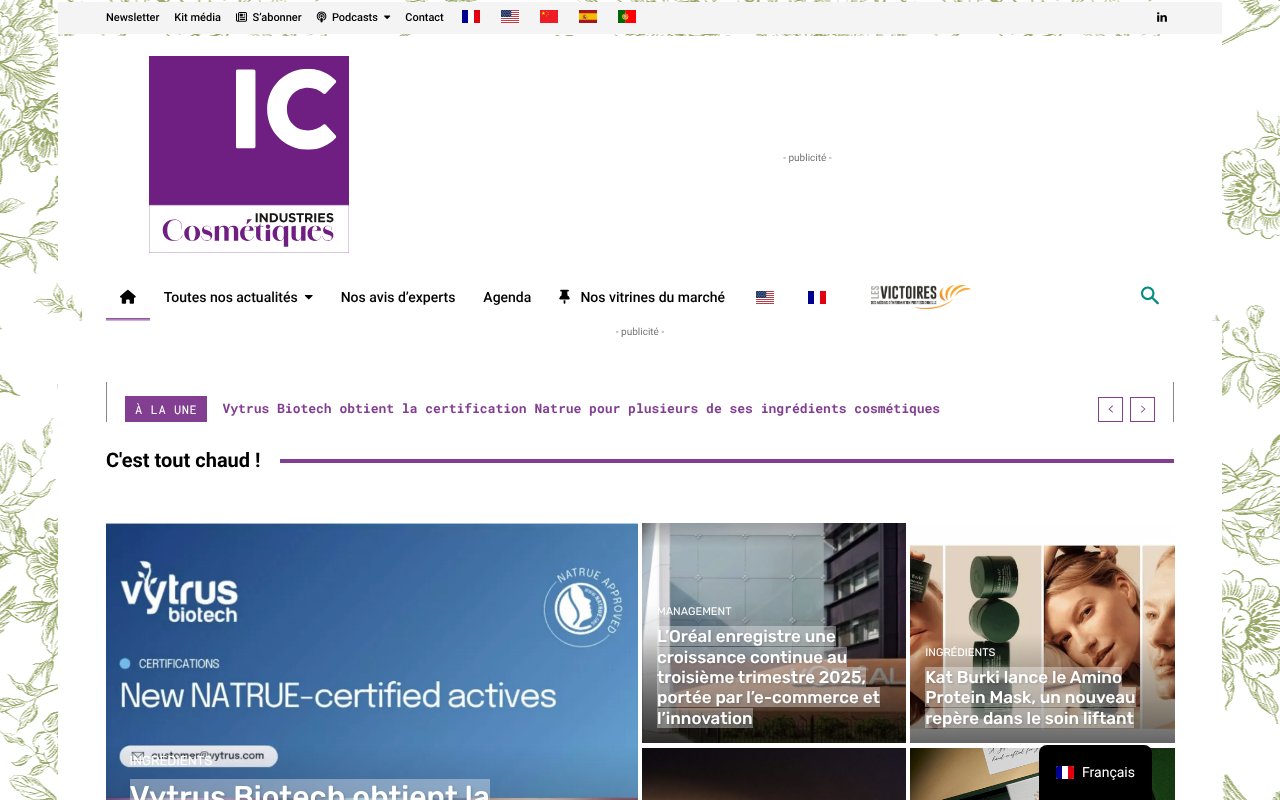The width and height of the screenshot is (1280, 800).
Task: Open the Agenda menu item
Action: click(x=507, y=296)
